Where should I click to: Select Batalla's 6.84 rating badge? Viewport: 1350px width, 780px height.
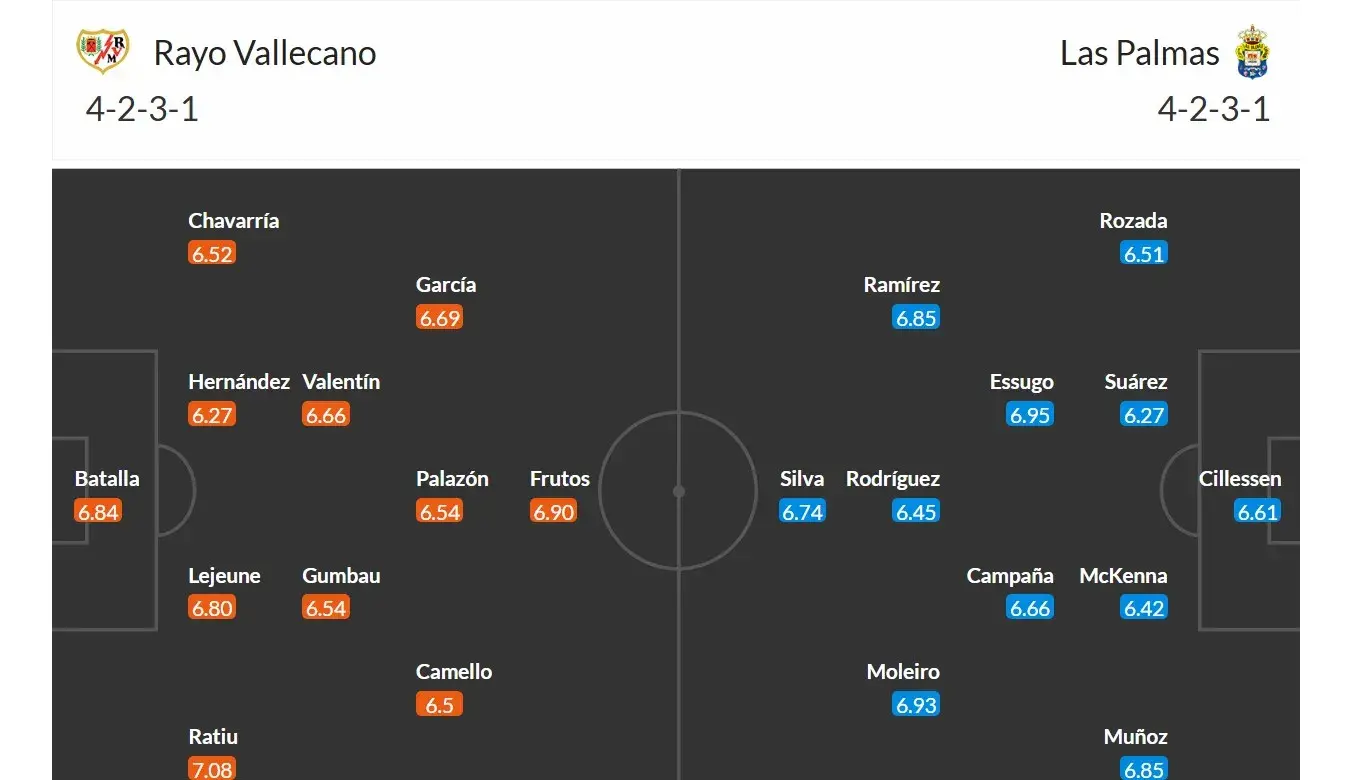point(98,512)
